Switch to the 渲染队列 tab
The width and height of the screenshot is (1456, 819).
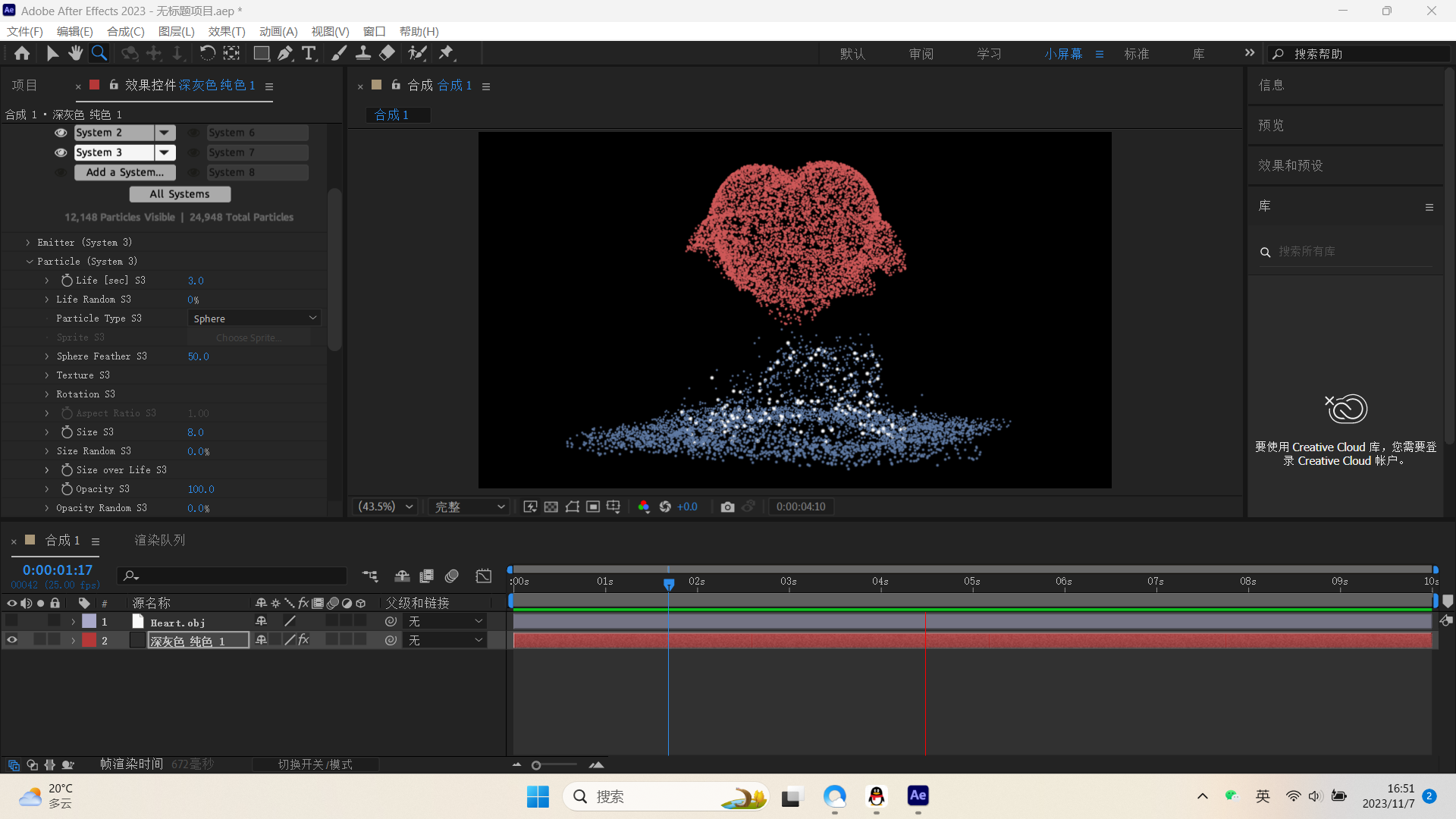click(160, 540)
